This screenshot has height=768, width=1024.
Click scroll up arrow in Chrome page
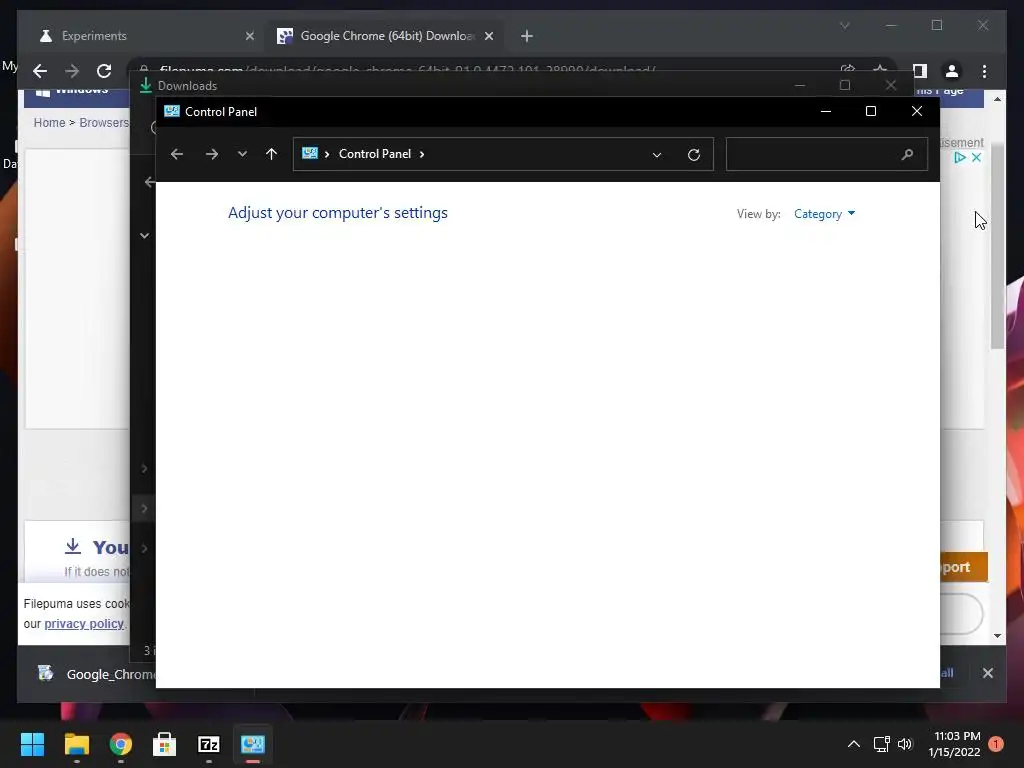(997, 99)
